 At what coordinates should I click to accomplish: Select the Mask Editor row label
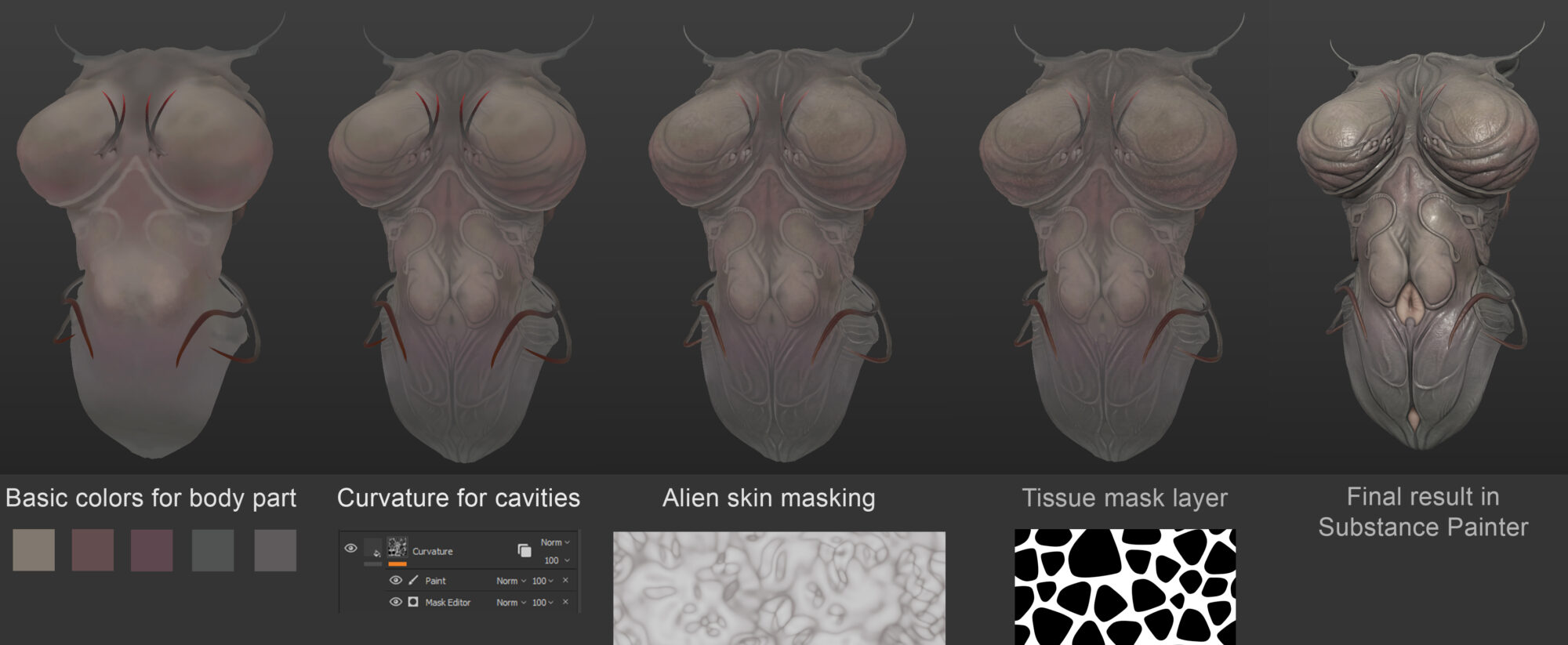click(448, 603)
